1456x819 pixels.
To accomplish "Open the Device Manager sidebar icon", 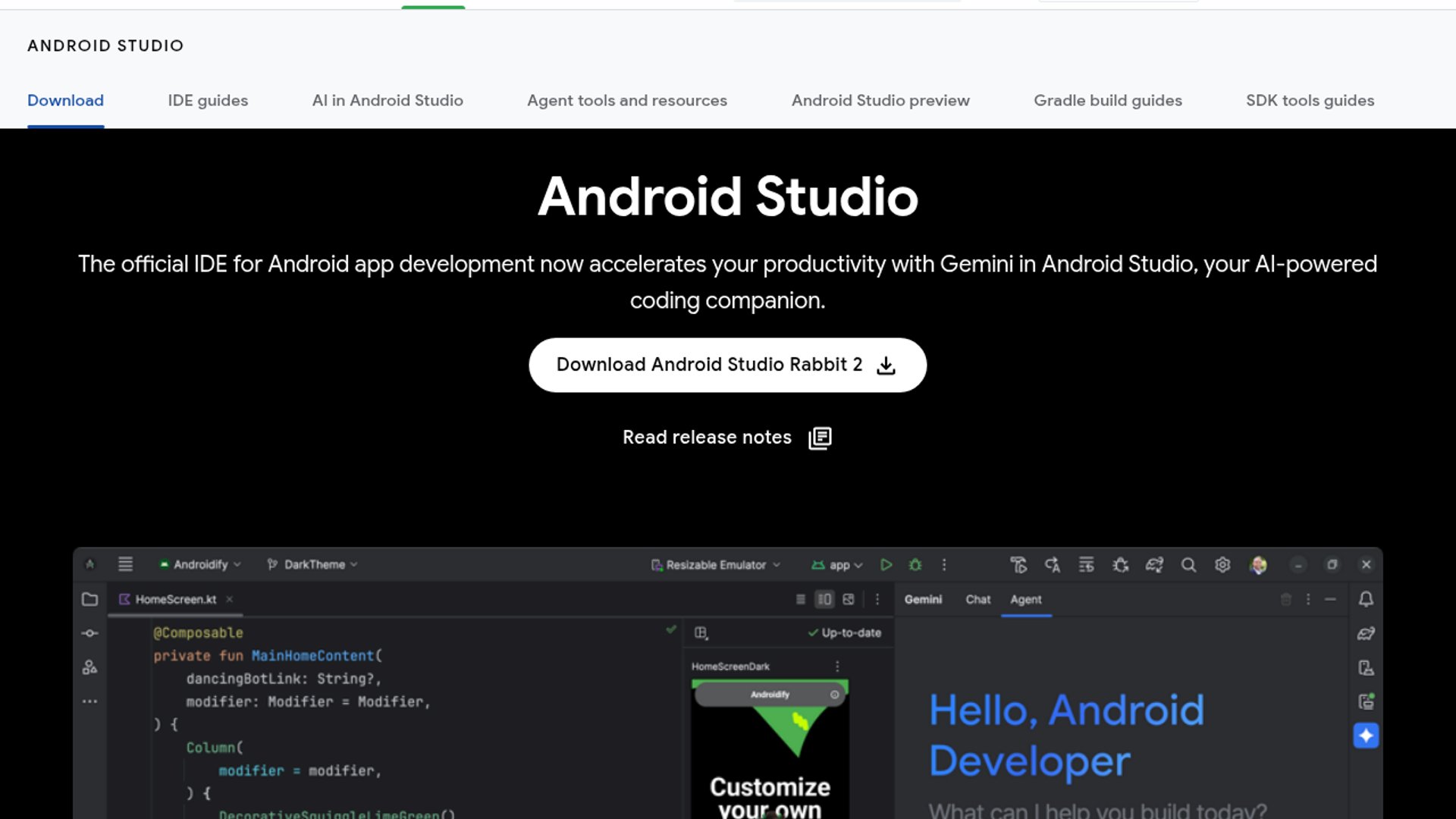I will point(1366,667).
